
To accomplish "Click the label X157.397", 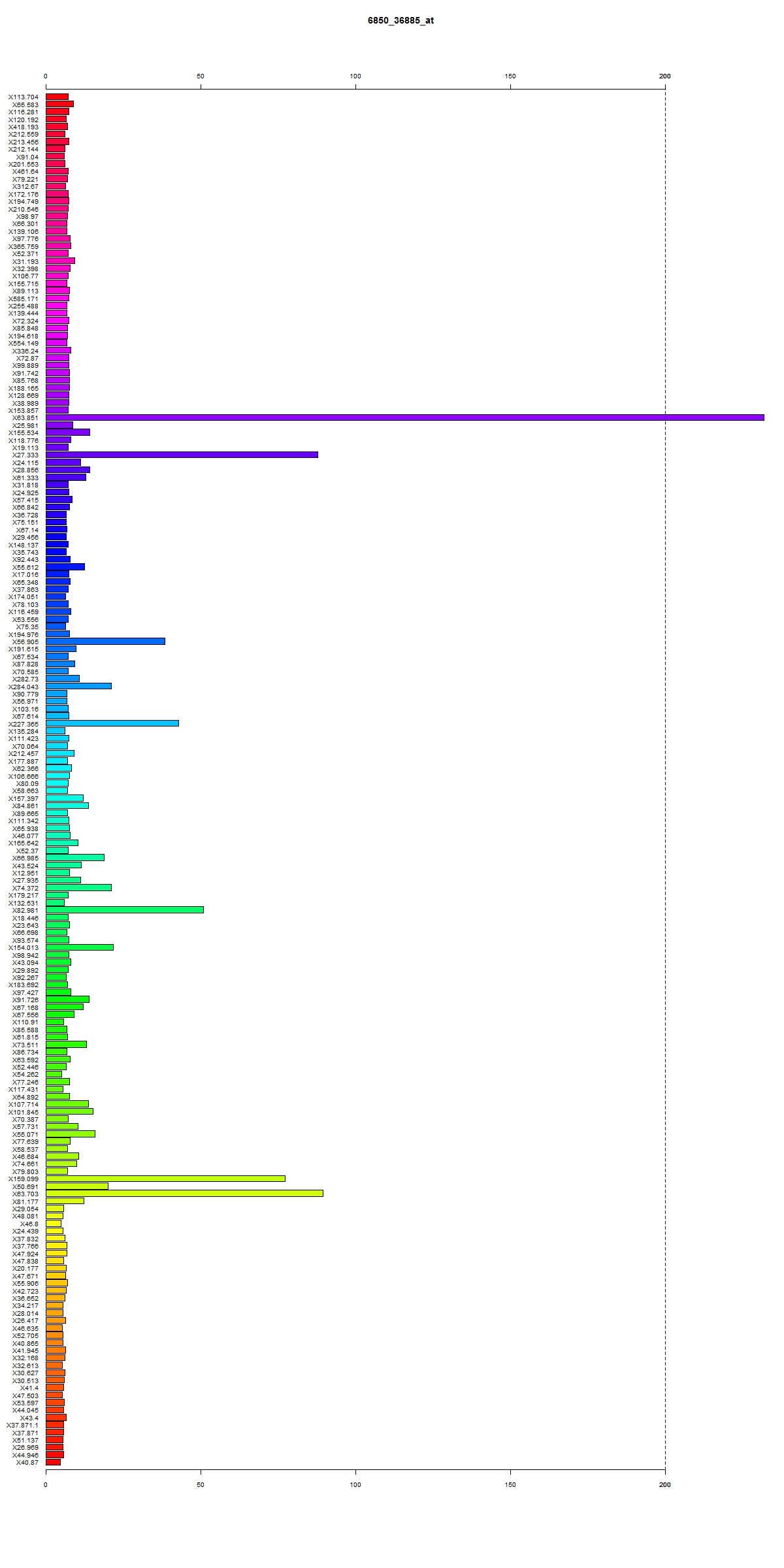I will tap(24, 798).
